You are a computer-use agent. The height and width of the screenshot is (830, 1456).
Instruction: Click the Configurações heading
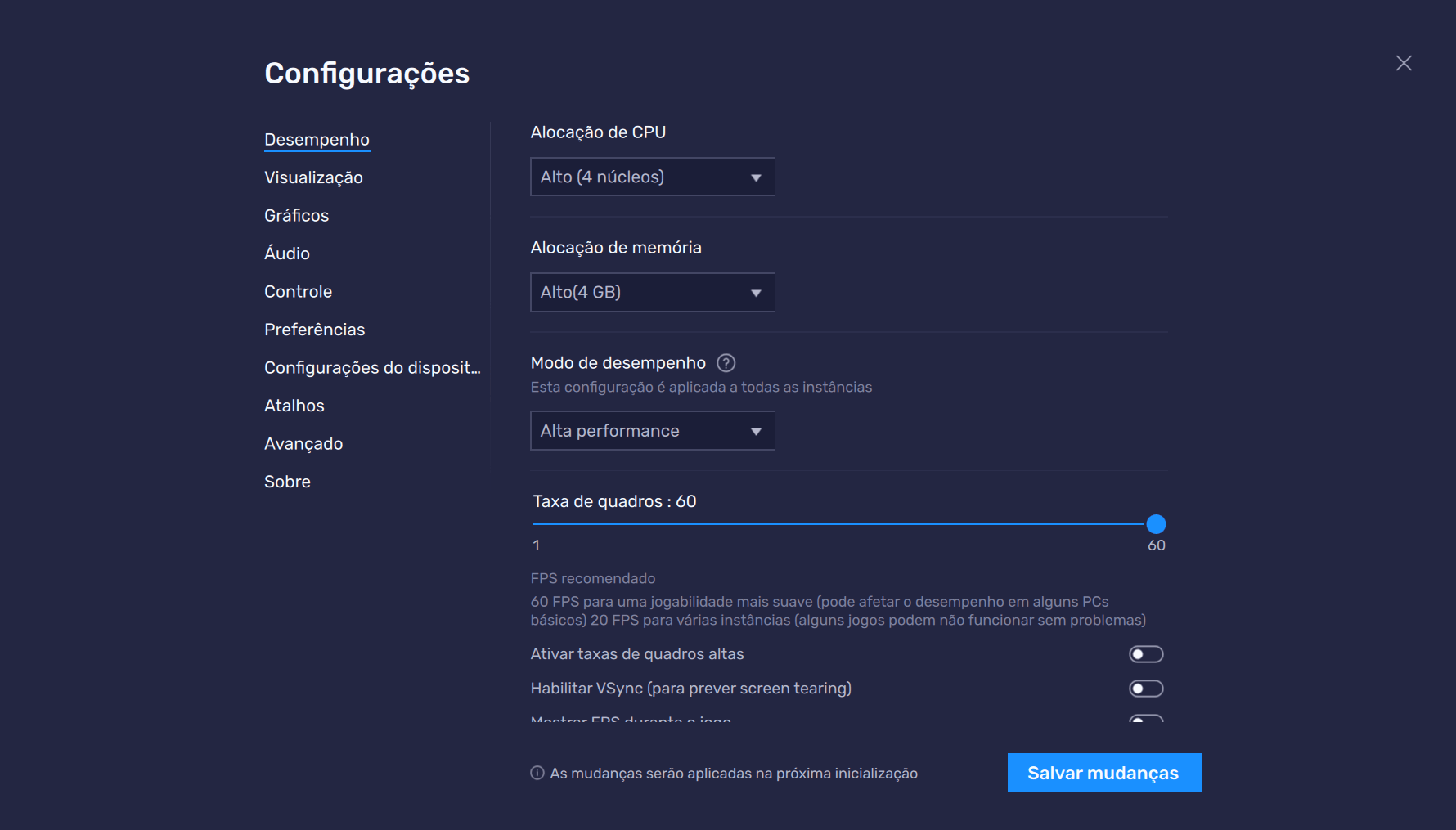(366, 74)
